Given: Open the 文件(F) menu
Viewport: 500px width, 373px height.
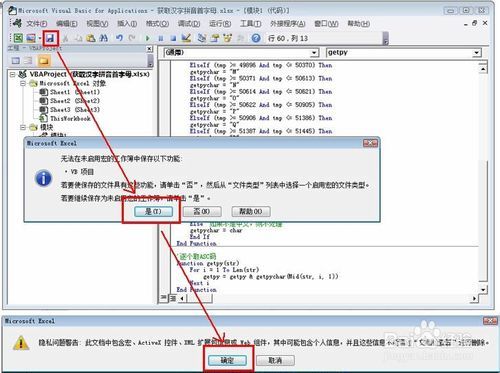Looking at the screenshot, I should [37, 24].
